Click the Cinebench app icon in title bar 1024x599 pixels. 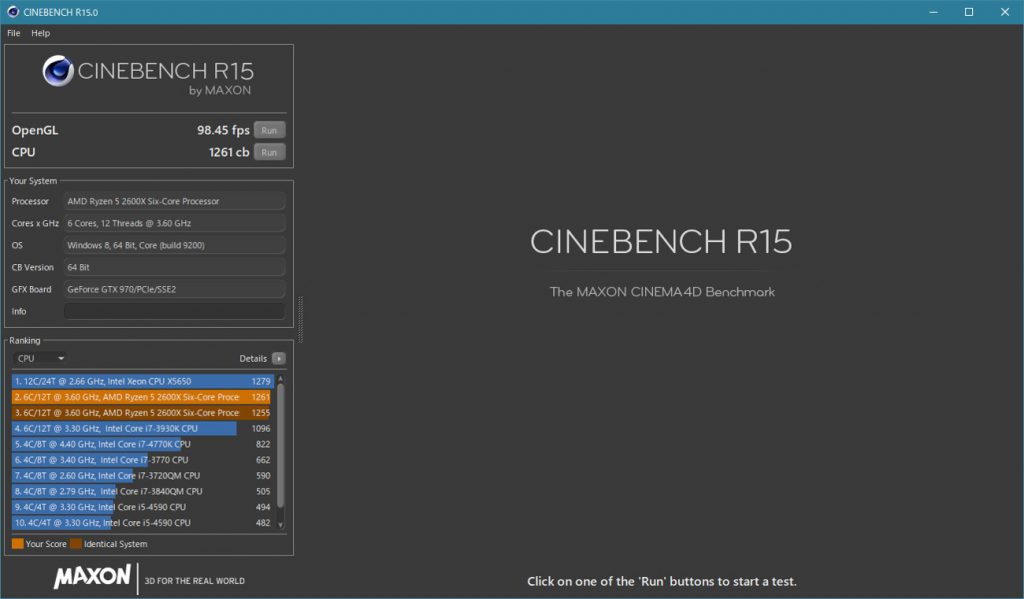(12, 12)
